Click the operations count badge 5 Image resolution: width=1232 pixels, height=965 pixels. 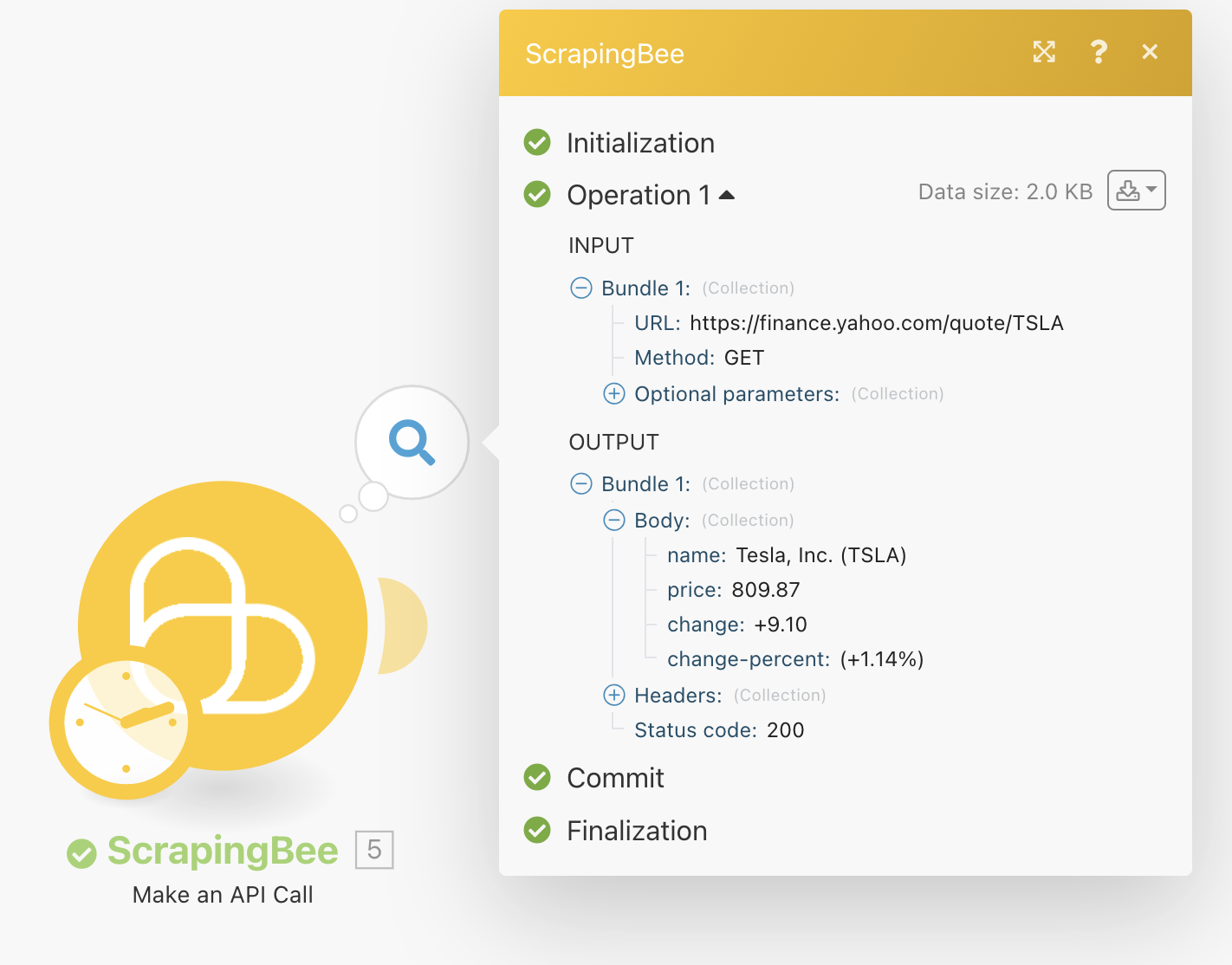pos(374,850)
